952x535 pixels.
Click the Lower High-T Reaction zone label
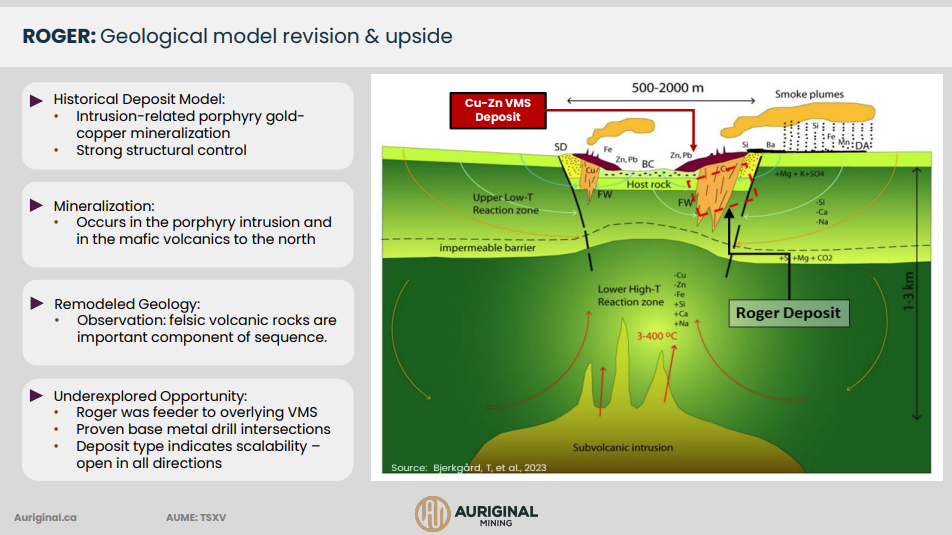631,295
